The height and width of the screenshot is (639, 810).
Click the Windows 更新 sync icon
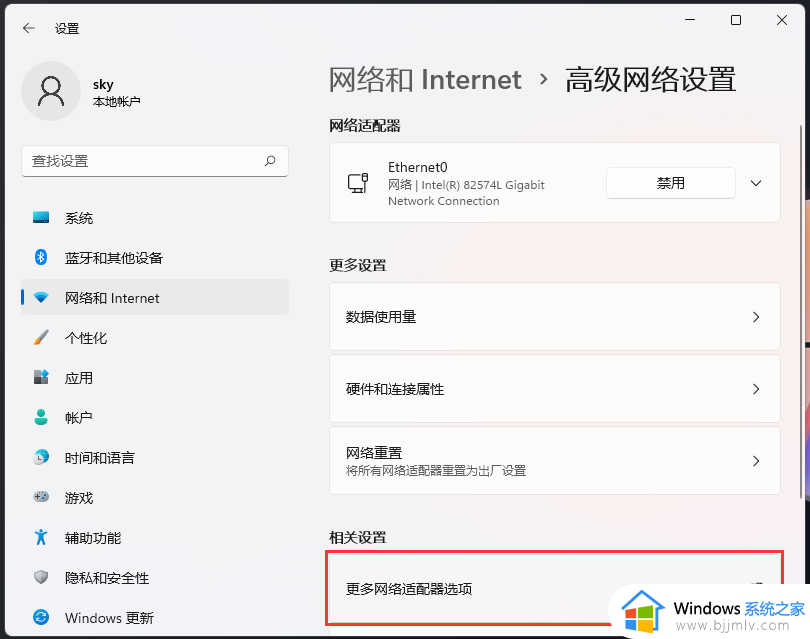[x=41, y=617]
